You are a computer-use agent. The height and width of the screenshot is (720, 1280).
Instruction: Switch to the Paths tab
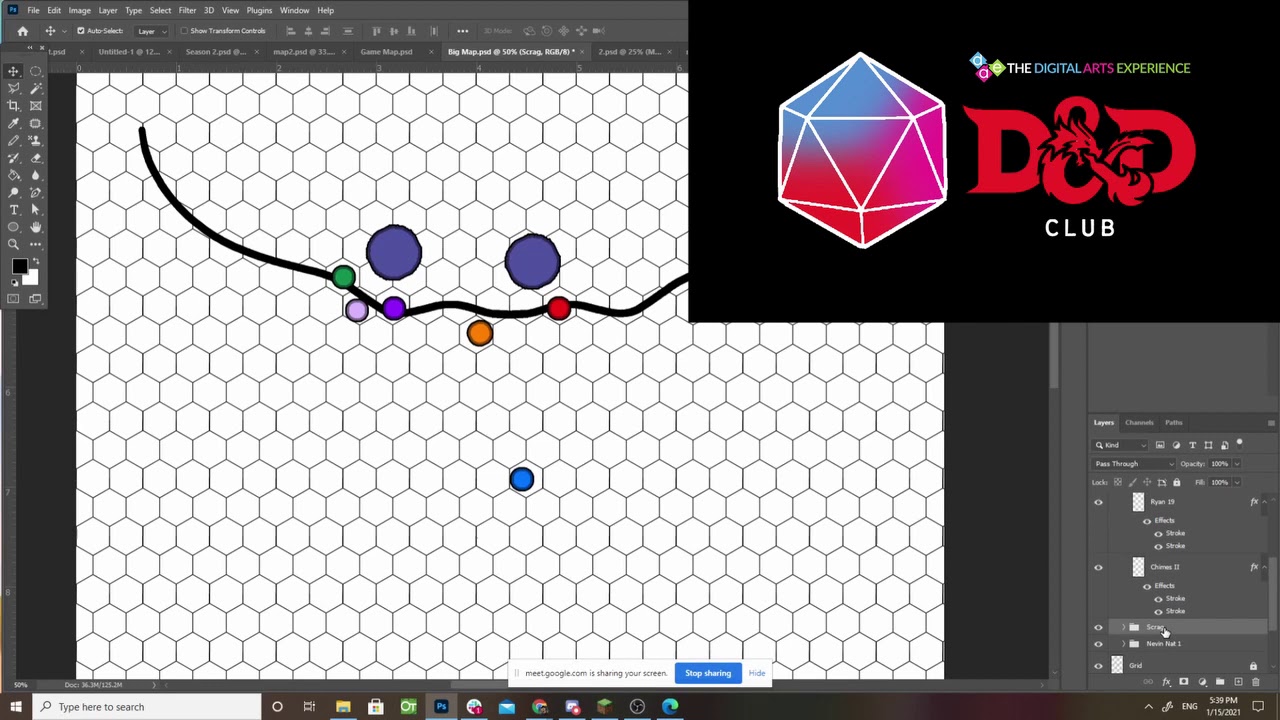[x=1174, y=423]
